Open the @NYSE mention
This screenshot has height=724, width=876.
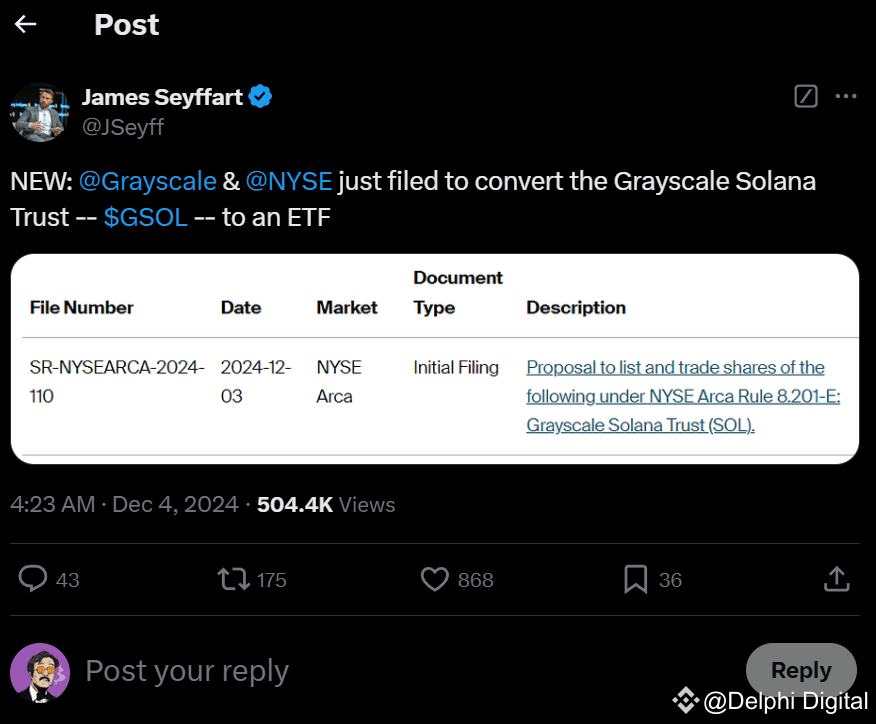(289, 181)
